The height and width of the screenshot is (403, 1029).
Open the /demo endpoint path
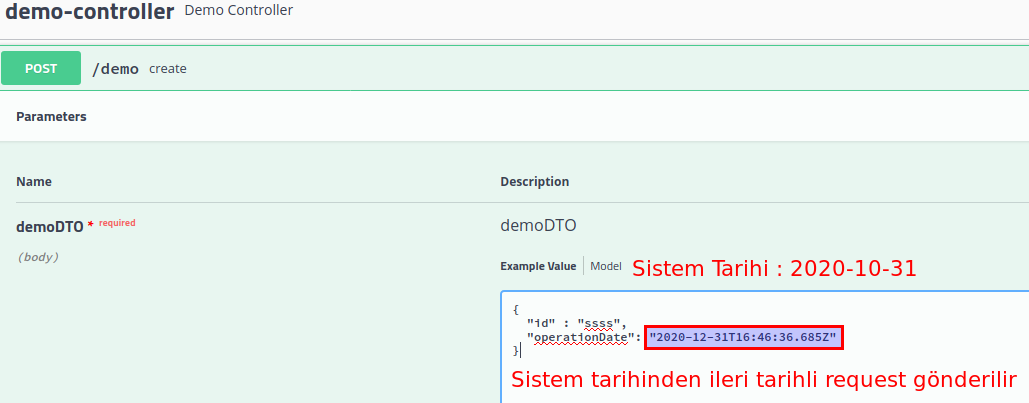115,69
